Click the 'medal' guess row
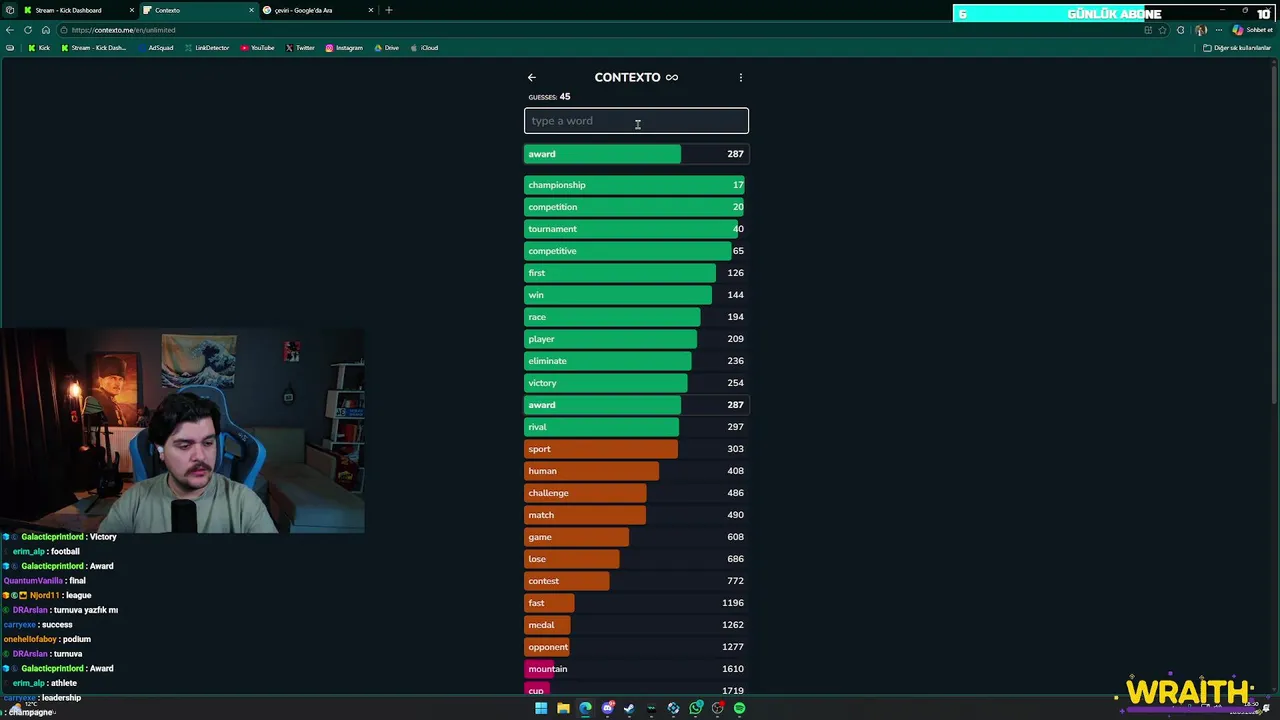This screenshot has width=1280, height=720. [x=636, y=625]
